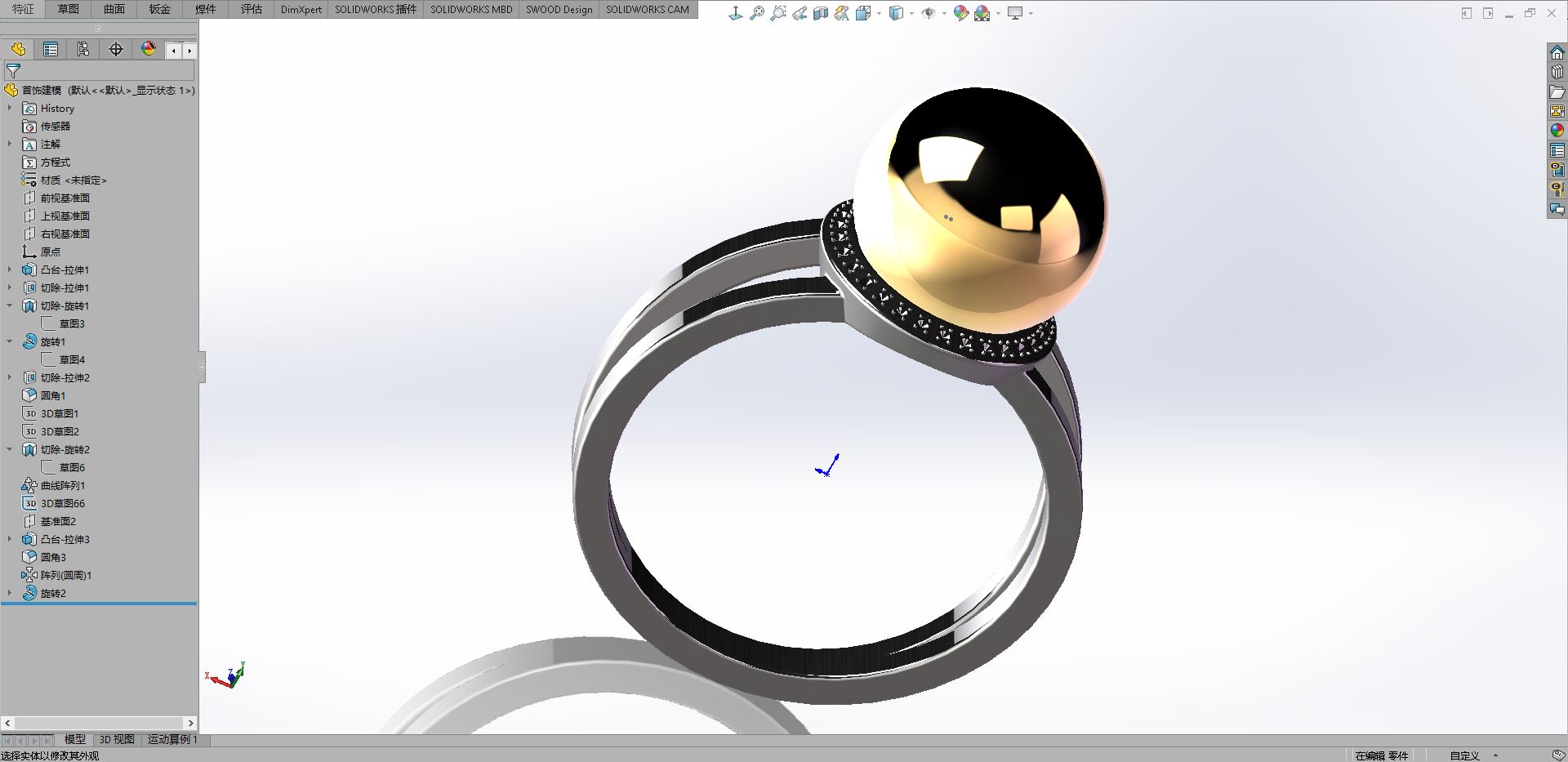Switch to the 特征 ribbon tab
The height and width of the screenshot is (762, 1568).
[23, 9]
